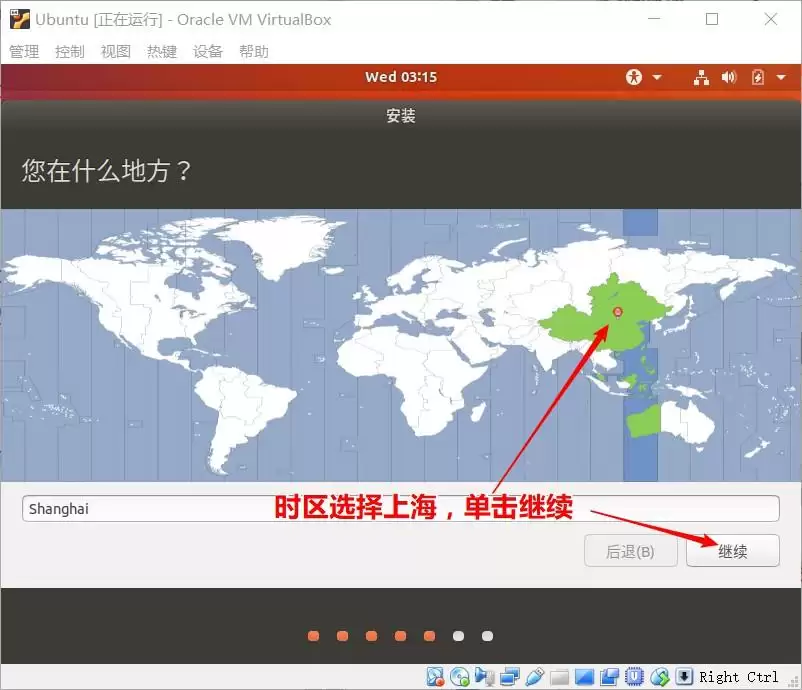The width and height of the screenshot is (802, 690).
Task: Click the virtualization chip status icon
Action: [x=633, y=676]
